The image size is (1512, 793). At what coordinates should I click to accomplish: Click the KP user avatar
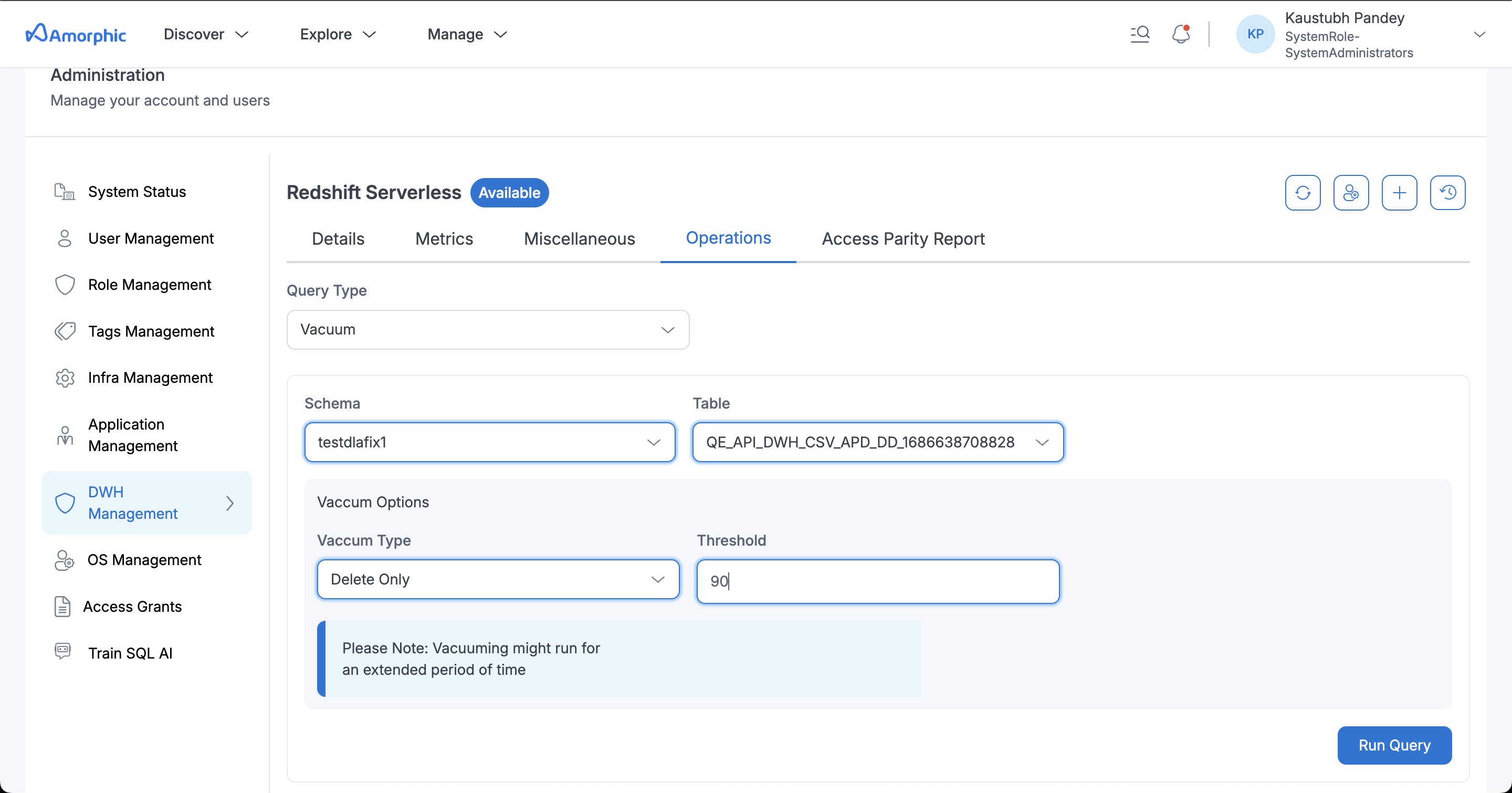pyautogui.click(x=1255, y=34)
